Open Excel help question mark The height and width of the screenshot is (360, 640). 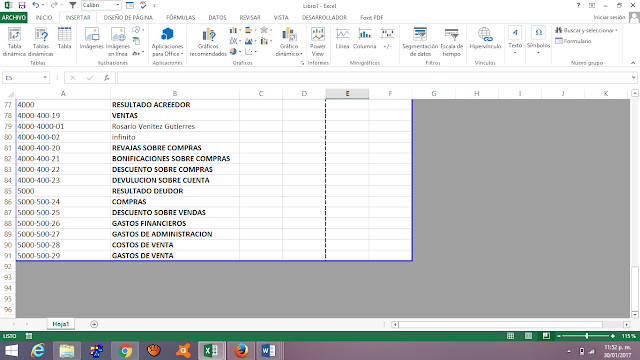tap(578, 5)
